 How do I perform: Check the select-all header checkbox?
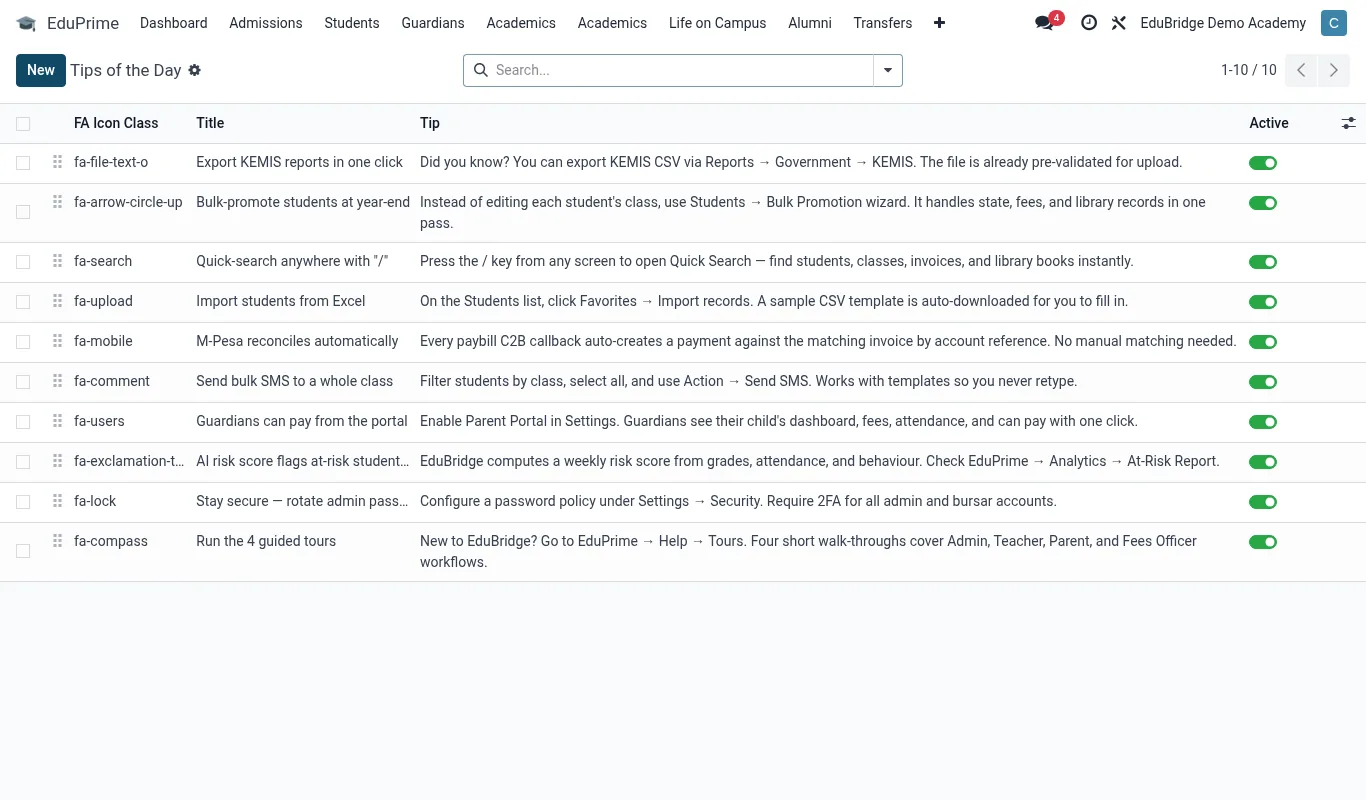[23, 124]
